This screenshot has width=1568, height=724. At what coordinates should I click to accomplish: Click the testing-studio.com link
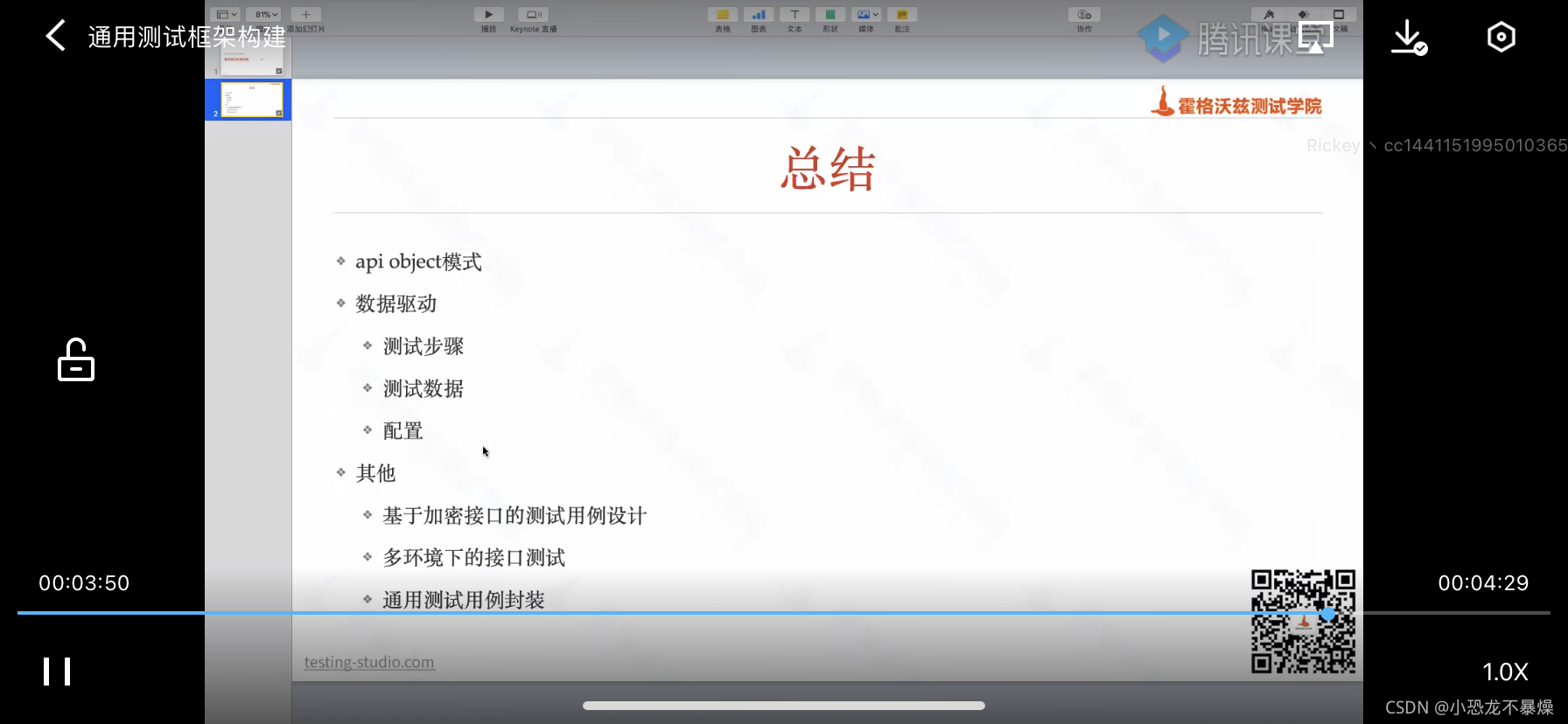369,663
